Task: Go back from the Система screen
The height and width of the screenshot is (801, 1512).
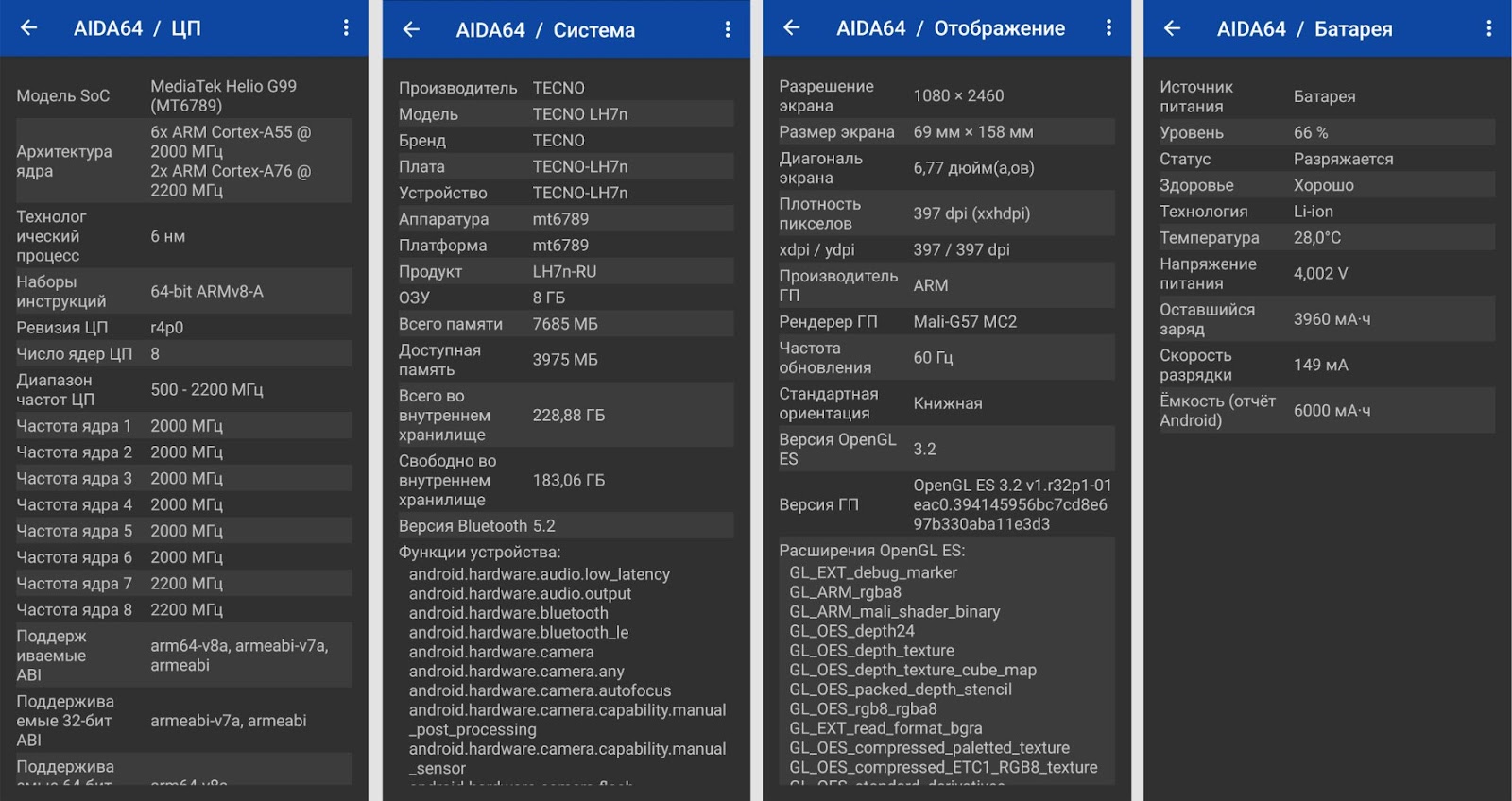Action: 411,29
